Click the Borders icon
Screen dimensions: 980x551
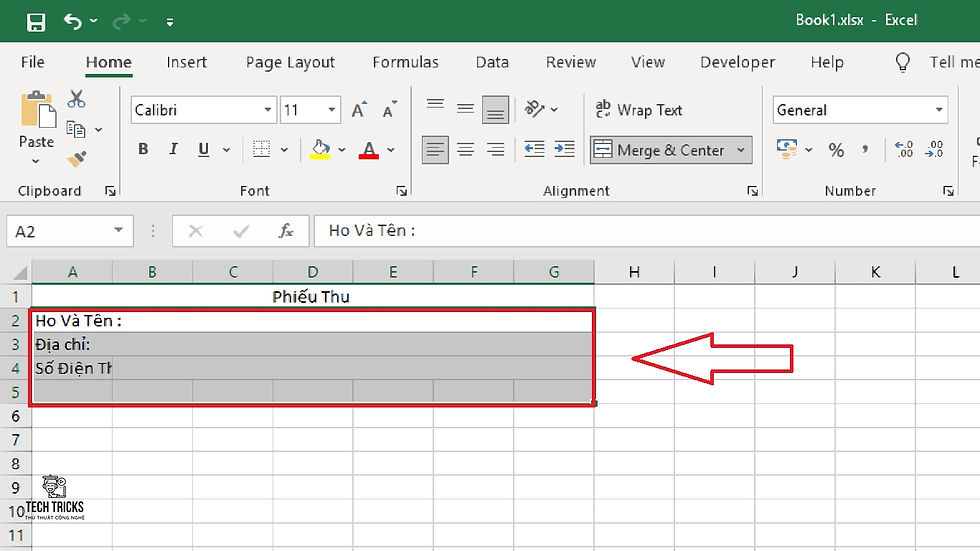coord(261,149)
